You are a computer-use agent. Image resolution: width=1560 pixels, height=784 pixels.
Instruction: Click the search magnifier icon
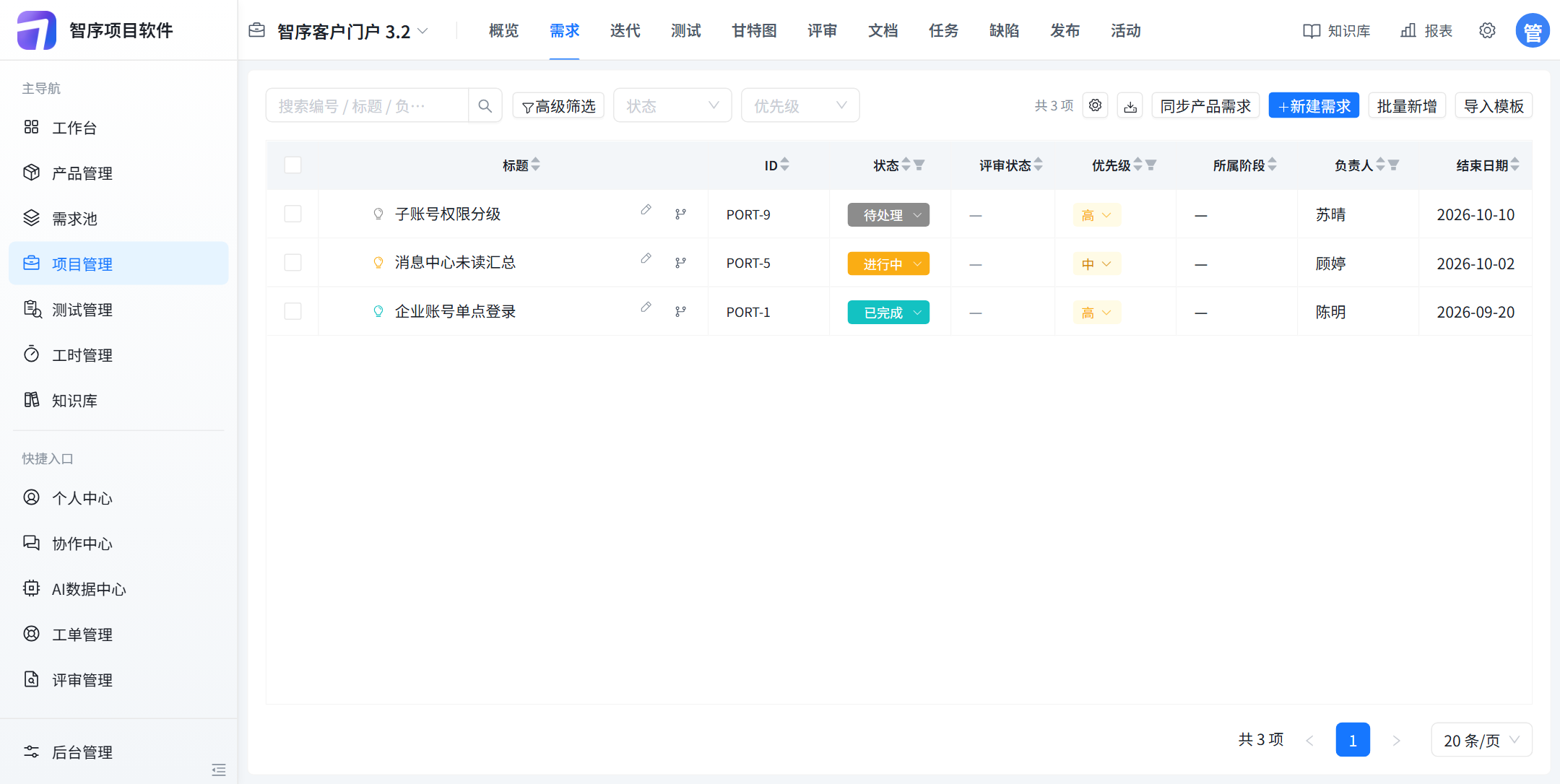pos(485,106)
